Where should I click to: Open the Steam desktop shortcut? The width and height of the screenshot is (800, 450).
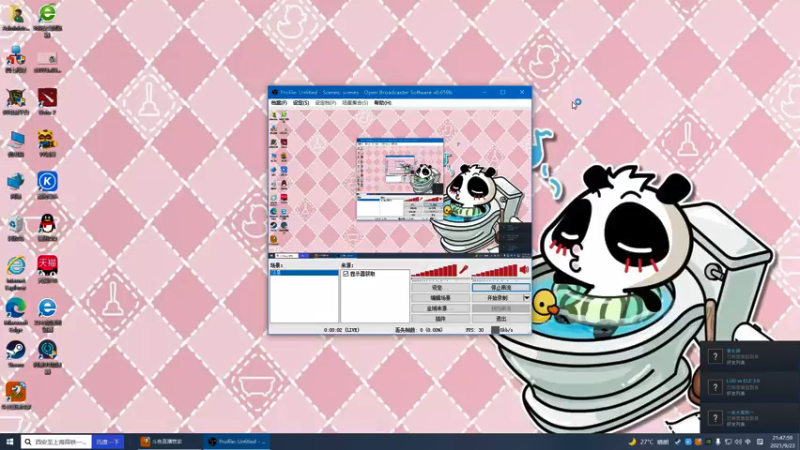click(x=16, y=354)
